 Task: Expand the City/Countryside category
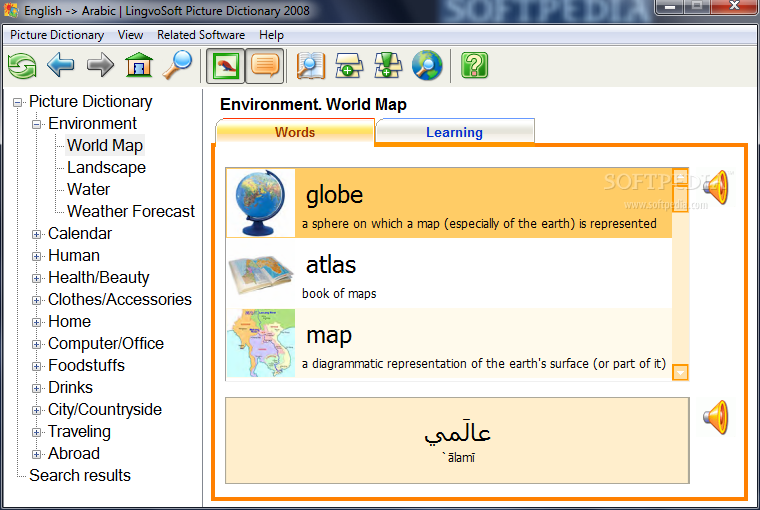36,411
